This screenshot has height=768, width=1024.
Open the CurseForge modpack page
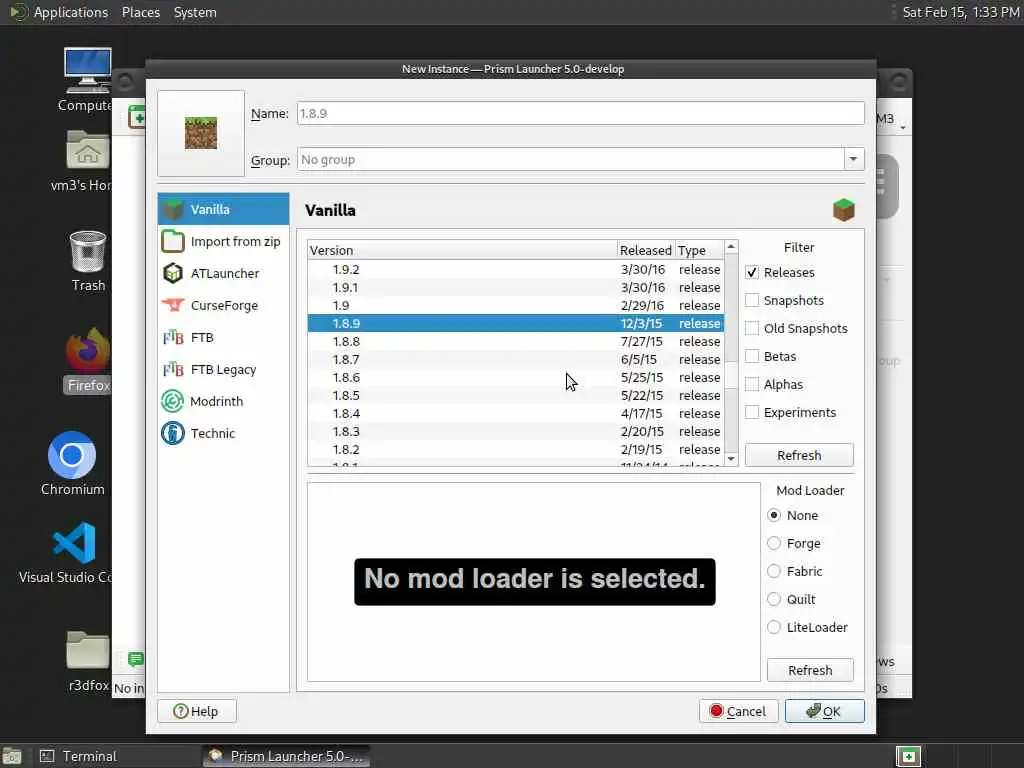click(223, 305)
